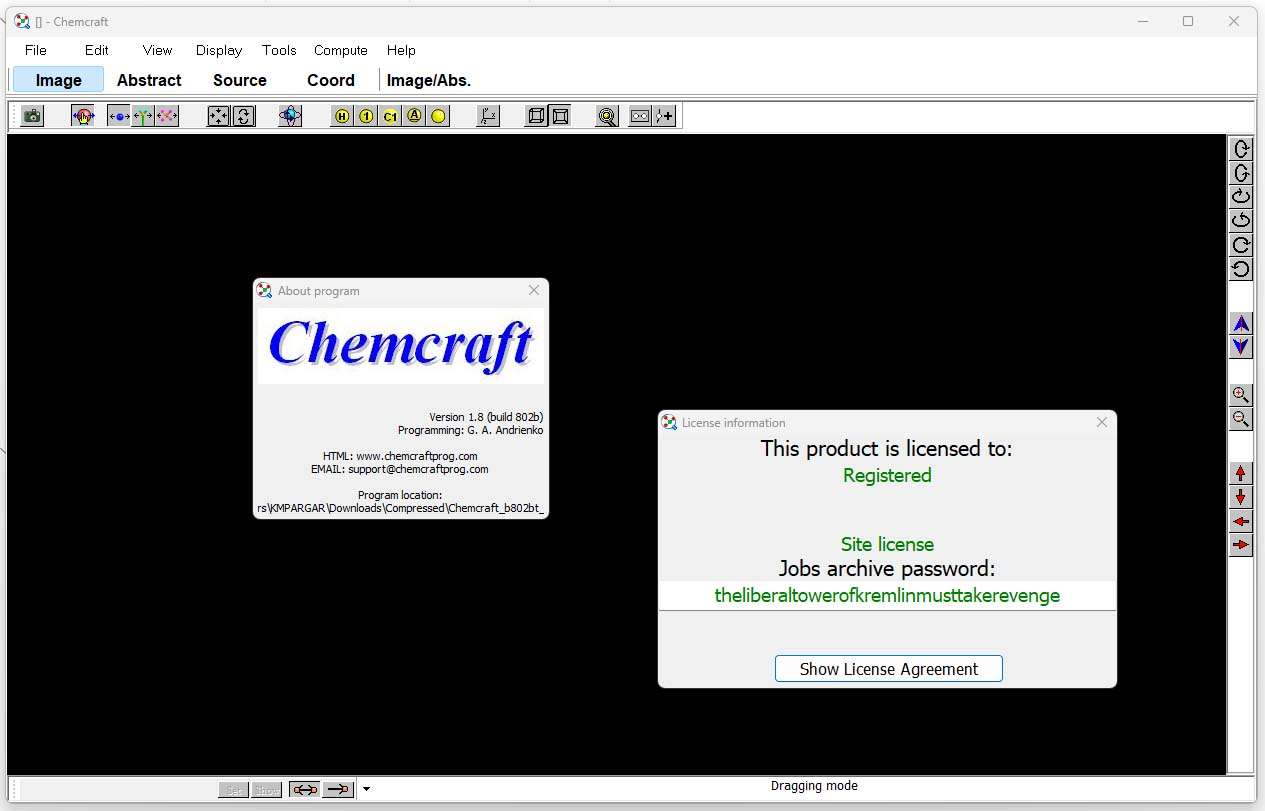Screen dimensions: 1265x811
Task: Toggle the single arrow bond mode button
Action: 339,789
